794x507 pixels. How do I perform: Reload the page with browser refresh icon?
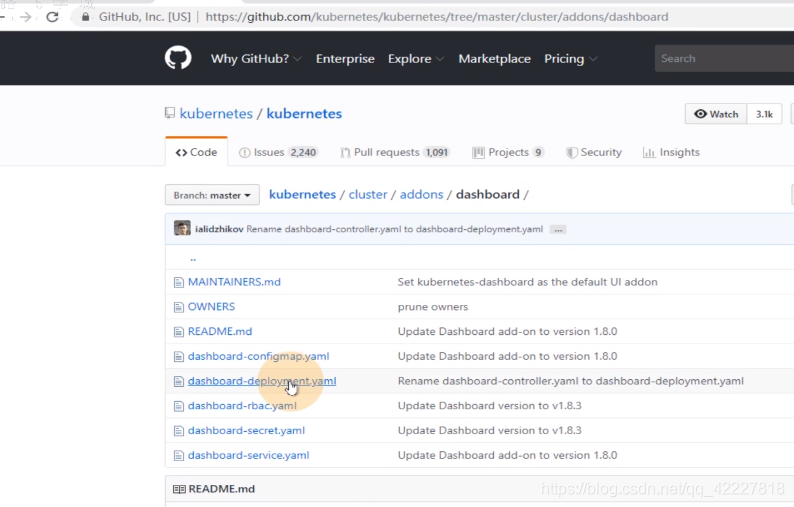coord(52,17)
